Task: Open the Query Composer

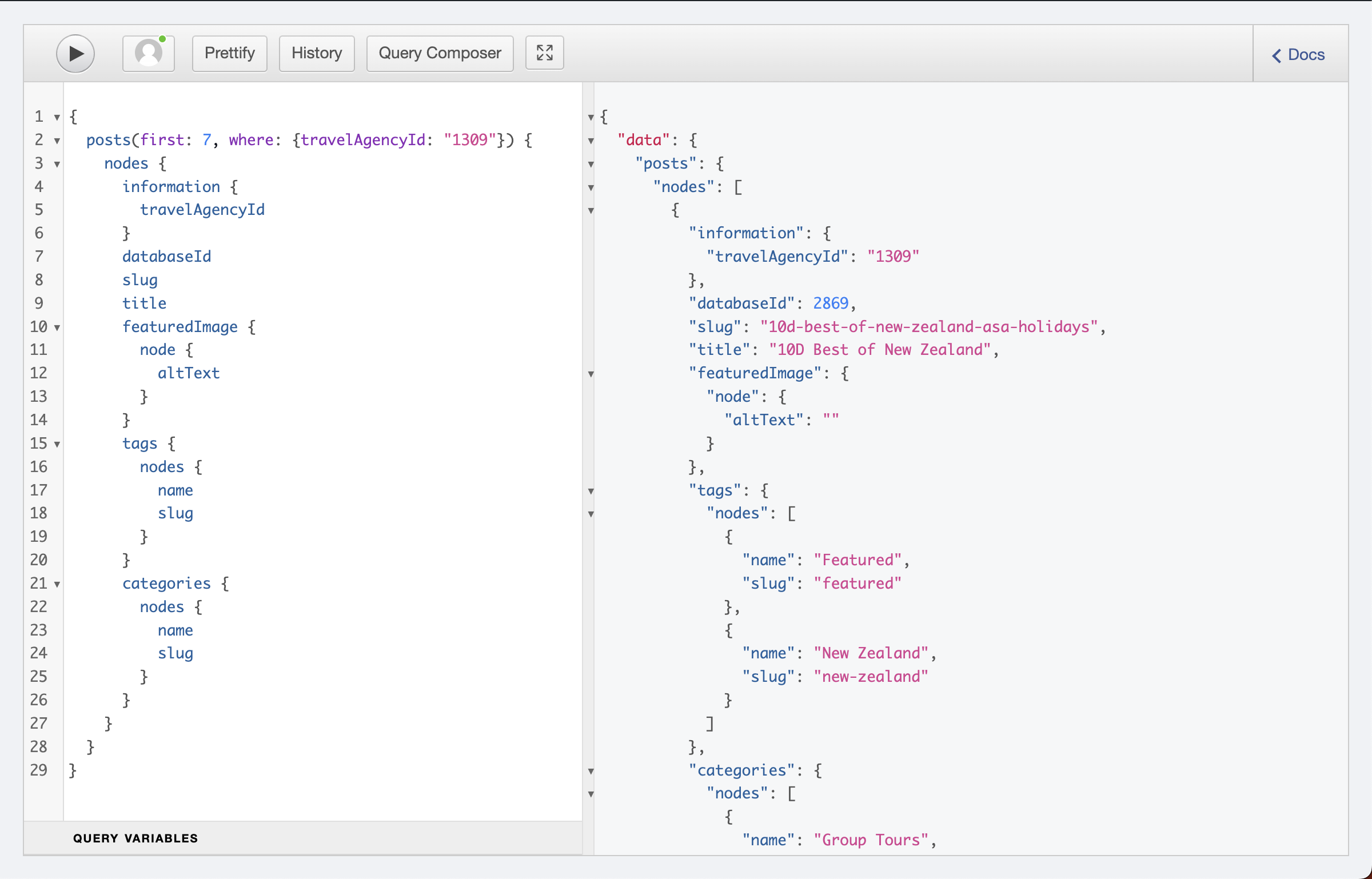Action: click(x=440, y=54)
